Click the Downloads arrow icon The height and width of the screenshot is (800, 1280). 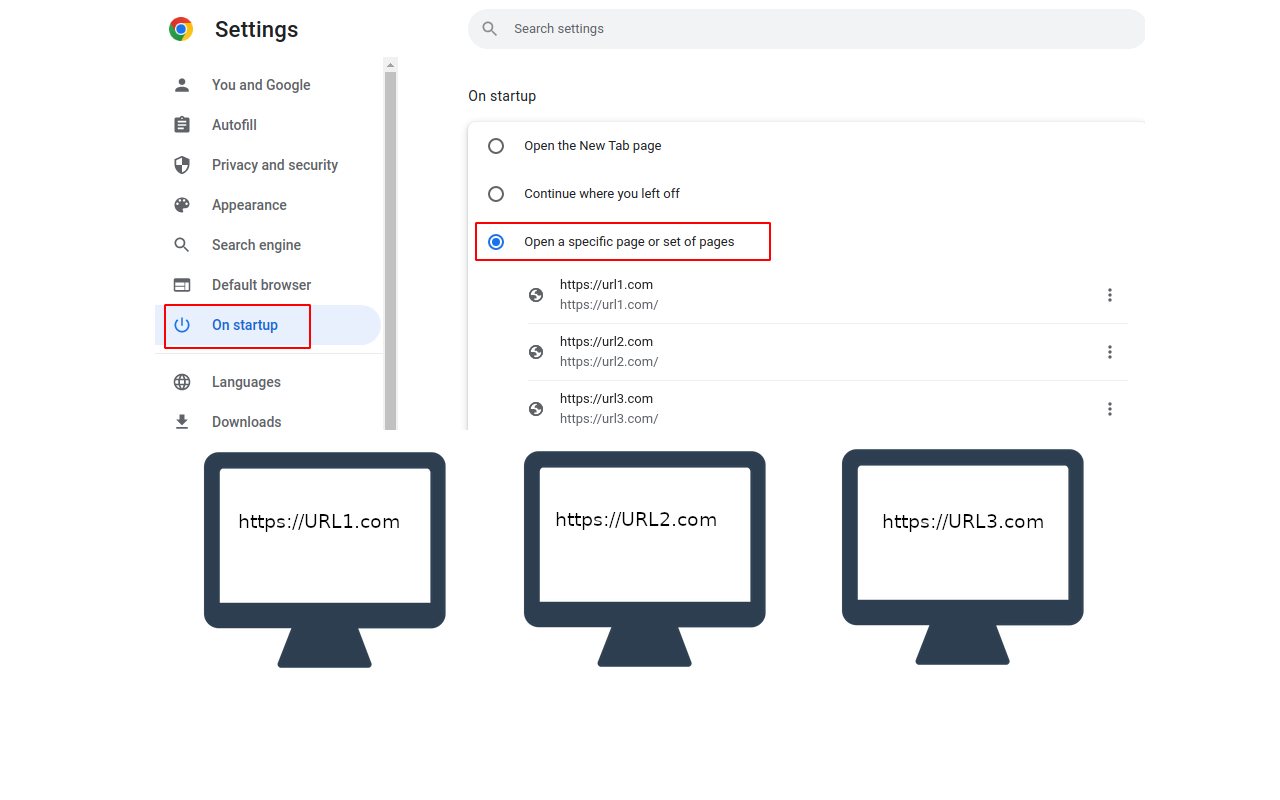[182, 422]
